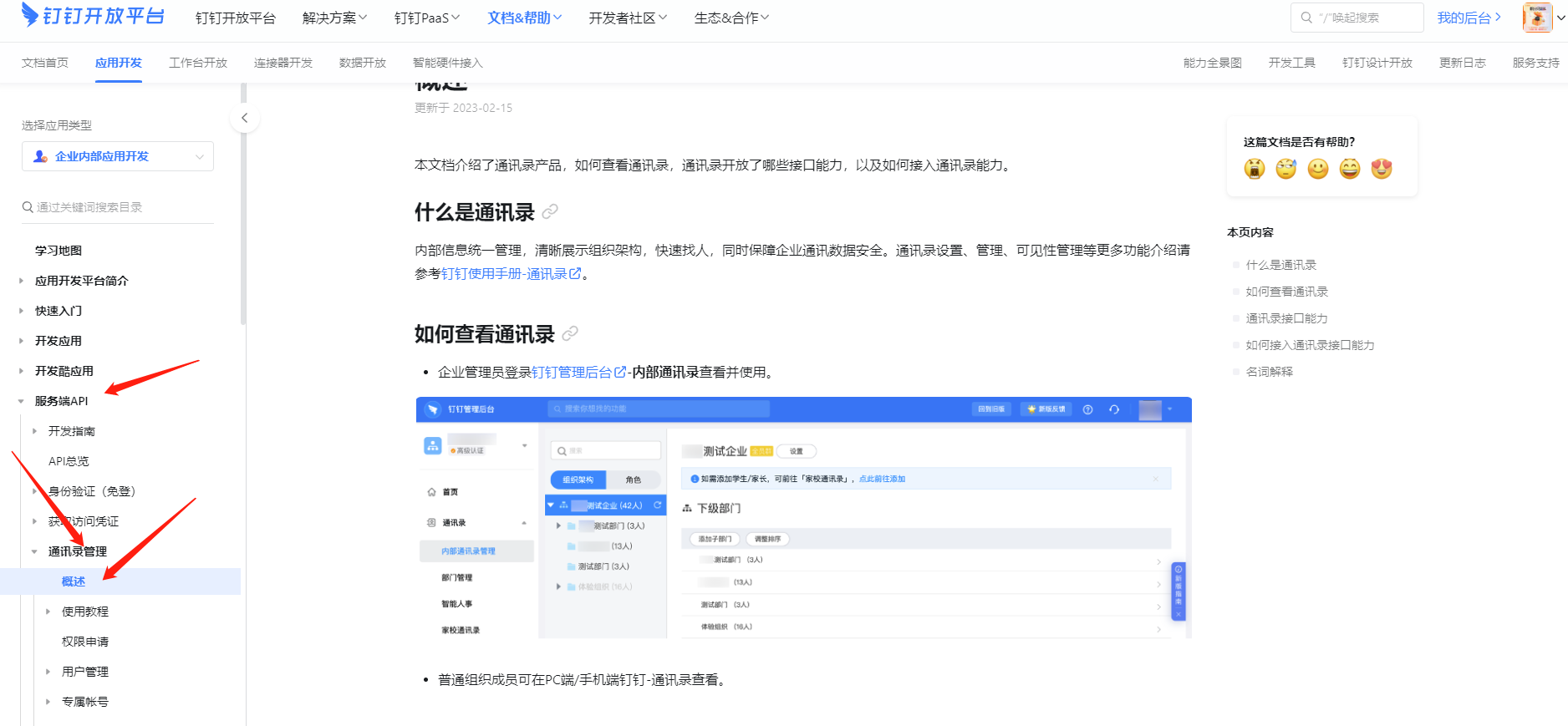The height and width of the screenshot is (726, 1568).
Task: Expand the 专属帐号 tree node
Action: coord(48,702)
